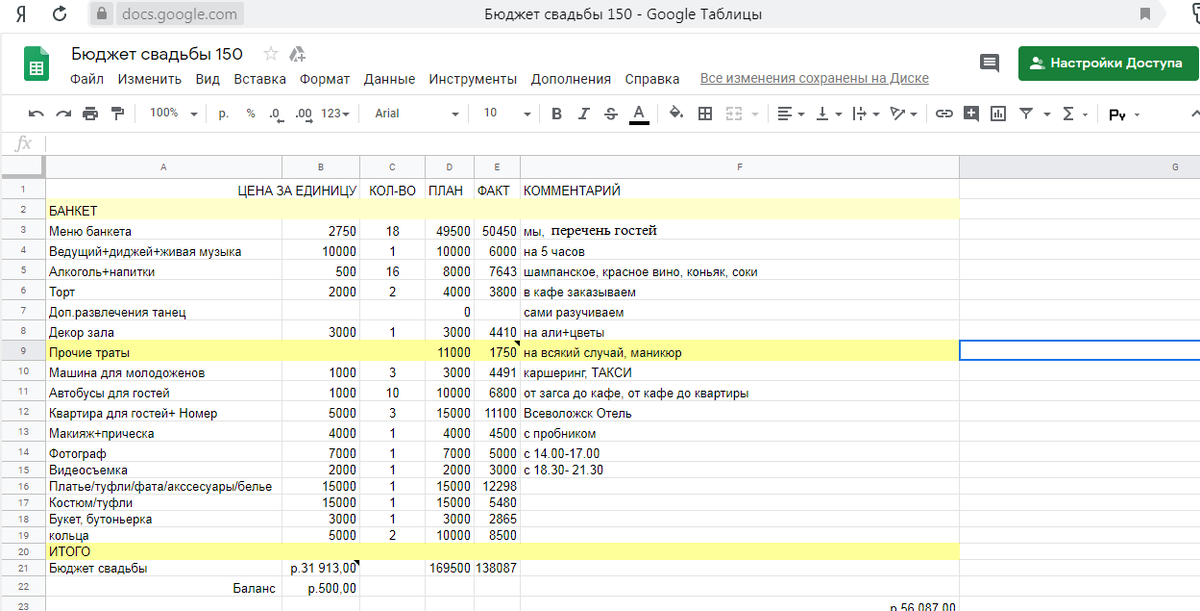Increase decimal places
This screenshot has height=611, width=1200.
[x=304, y=114]
